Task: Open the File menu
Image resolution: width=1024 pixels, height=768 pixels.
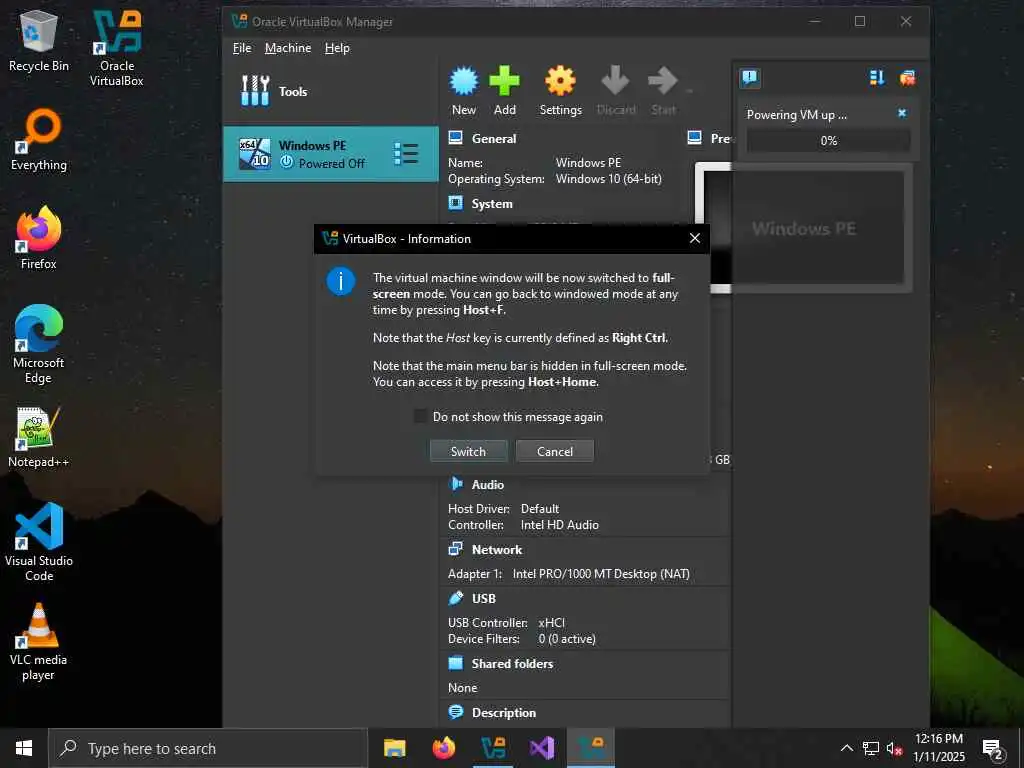Action: pos(242,48)
